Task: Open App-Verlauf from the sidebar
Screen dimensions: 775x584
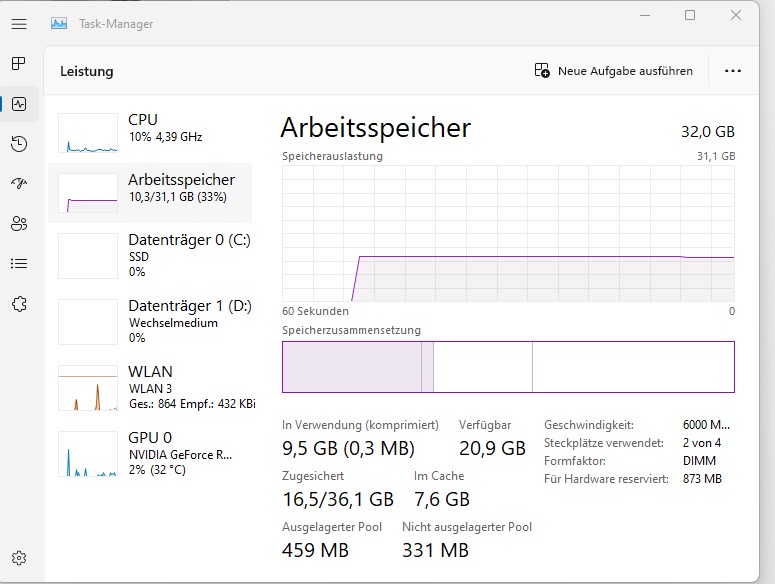Action: point(19,144)
